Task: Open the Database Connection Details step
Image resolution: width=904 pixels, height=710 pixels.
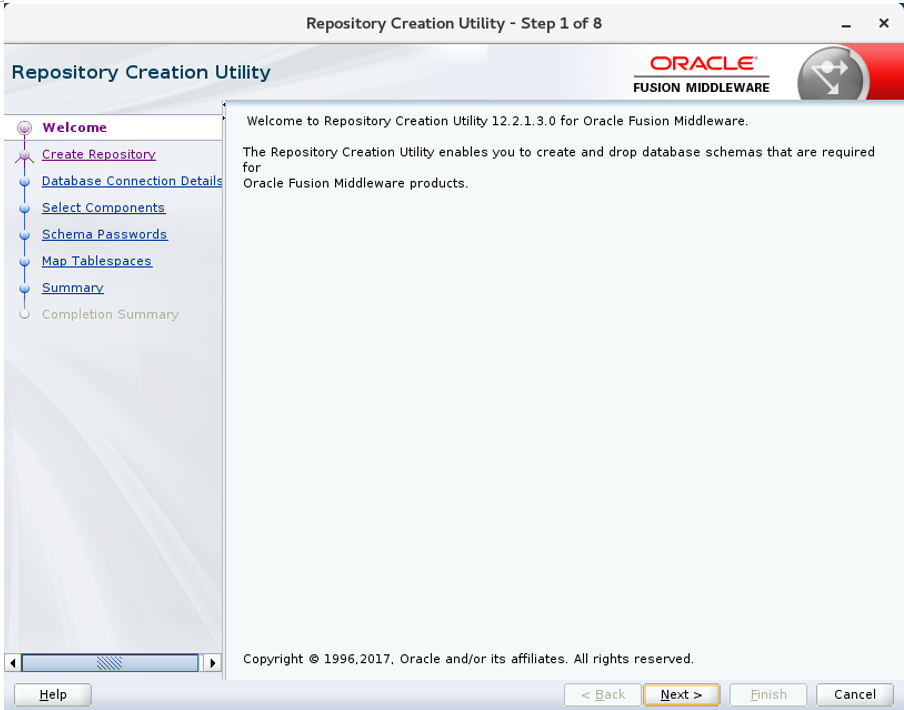Action: coord(132,181)
